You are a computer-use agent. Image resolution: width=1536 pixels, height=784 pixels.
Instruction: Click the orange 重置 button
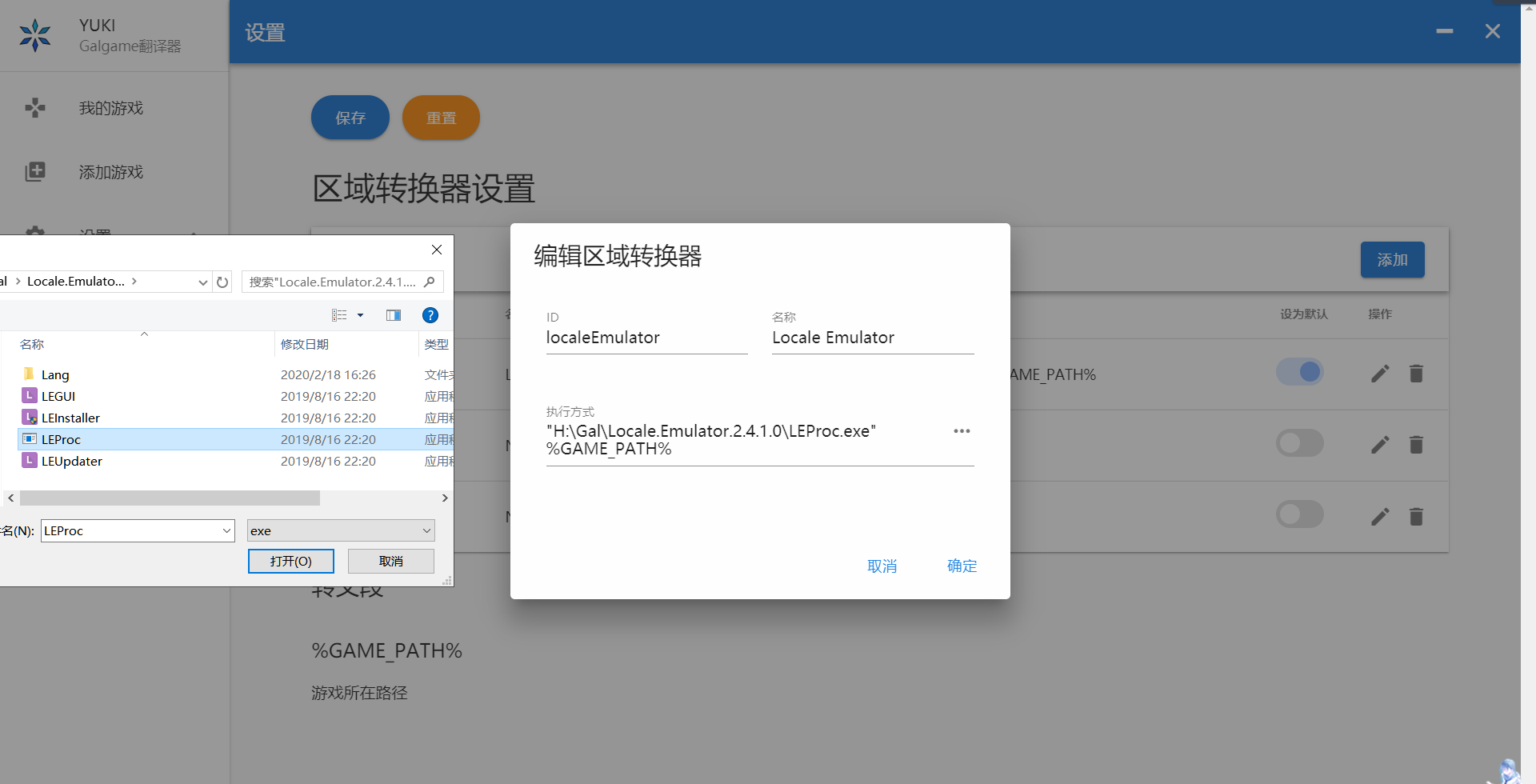pos(441,118)
